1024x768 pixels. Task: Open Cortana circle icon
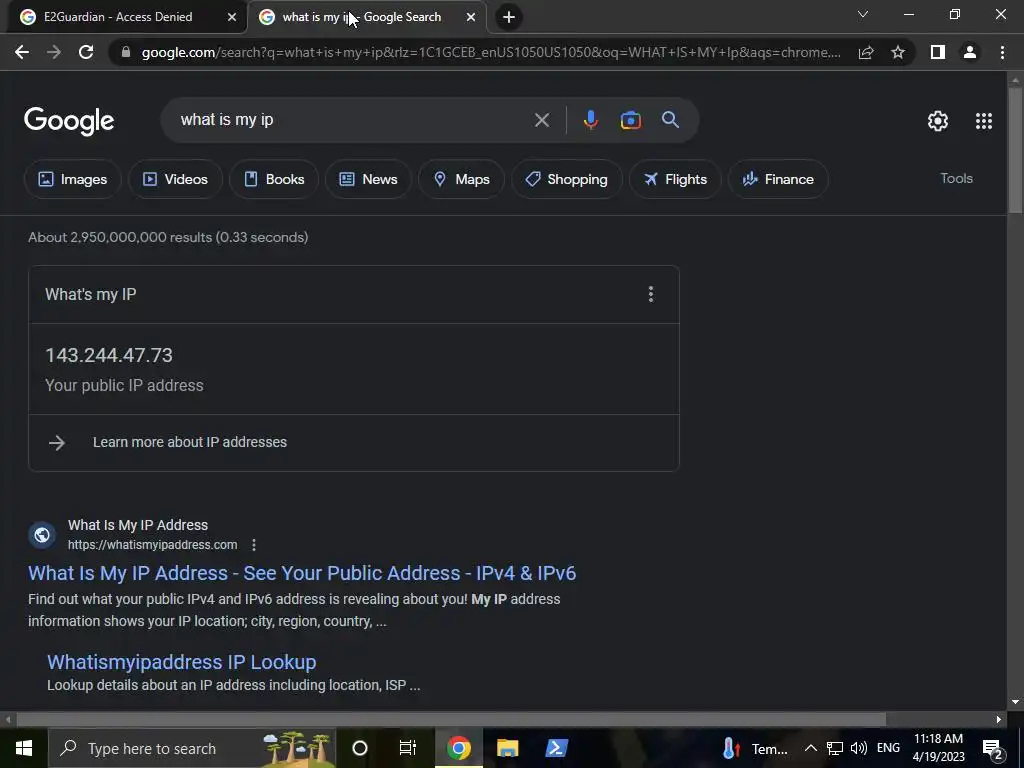[x=360, y=748]
